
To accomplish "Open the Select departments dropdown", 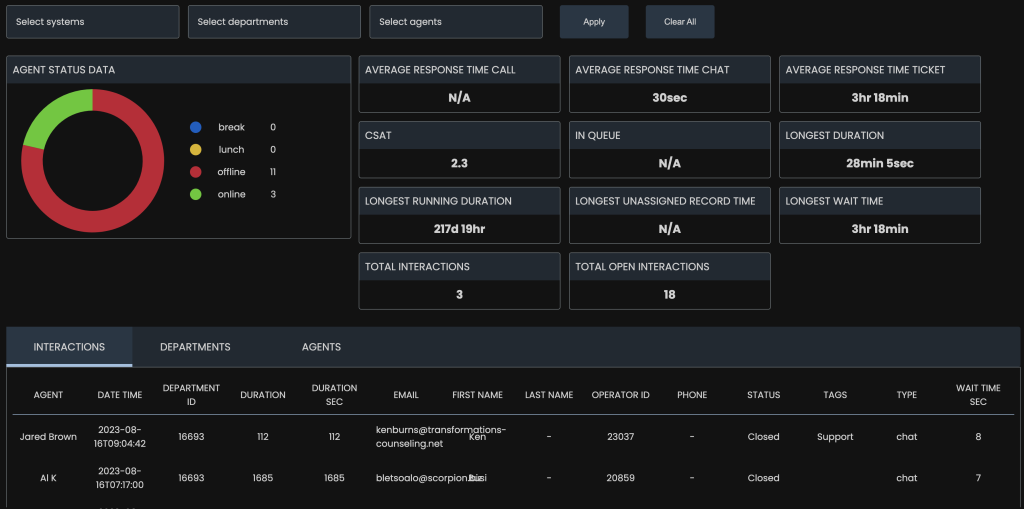I will pos(274,22).
